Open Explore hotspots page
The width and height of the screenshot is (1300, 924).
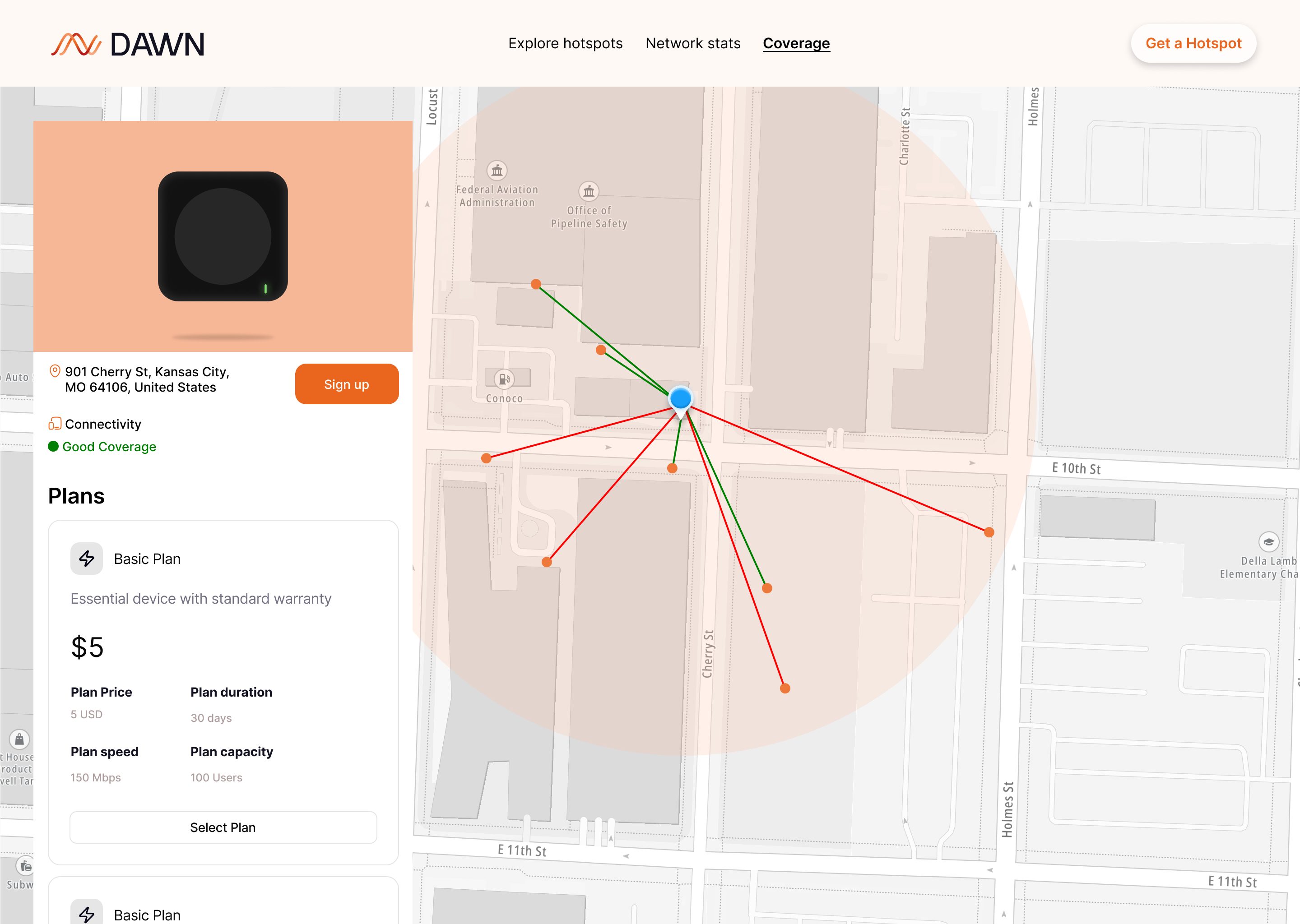[565, 43]
